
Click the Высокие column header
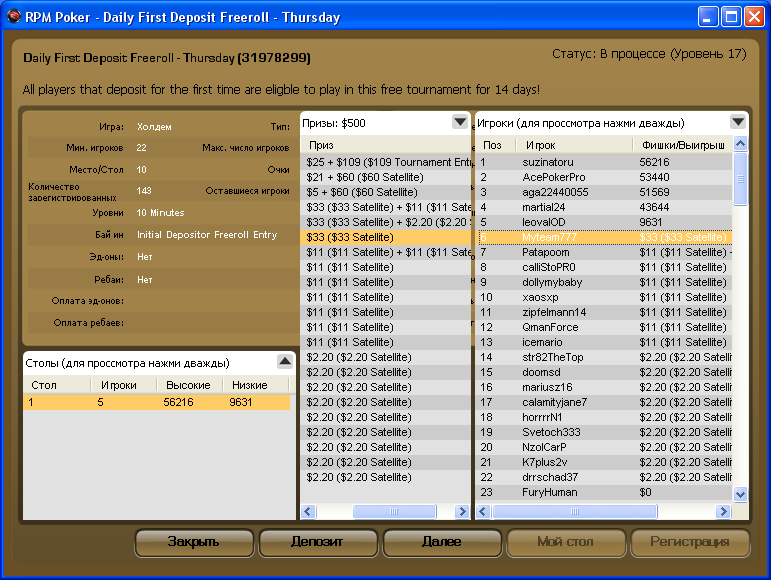189,385
